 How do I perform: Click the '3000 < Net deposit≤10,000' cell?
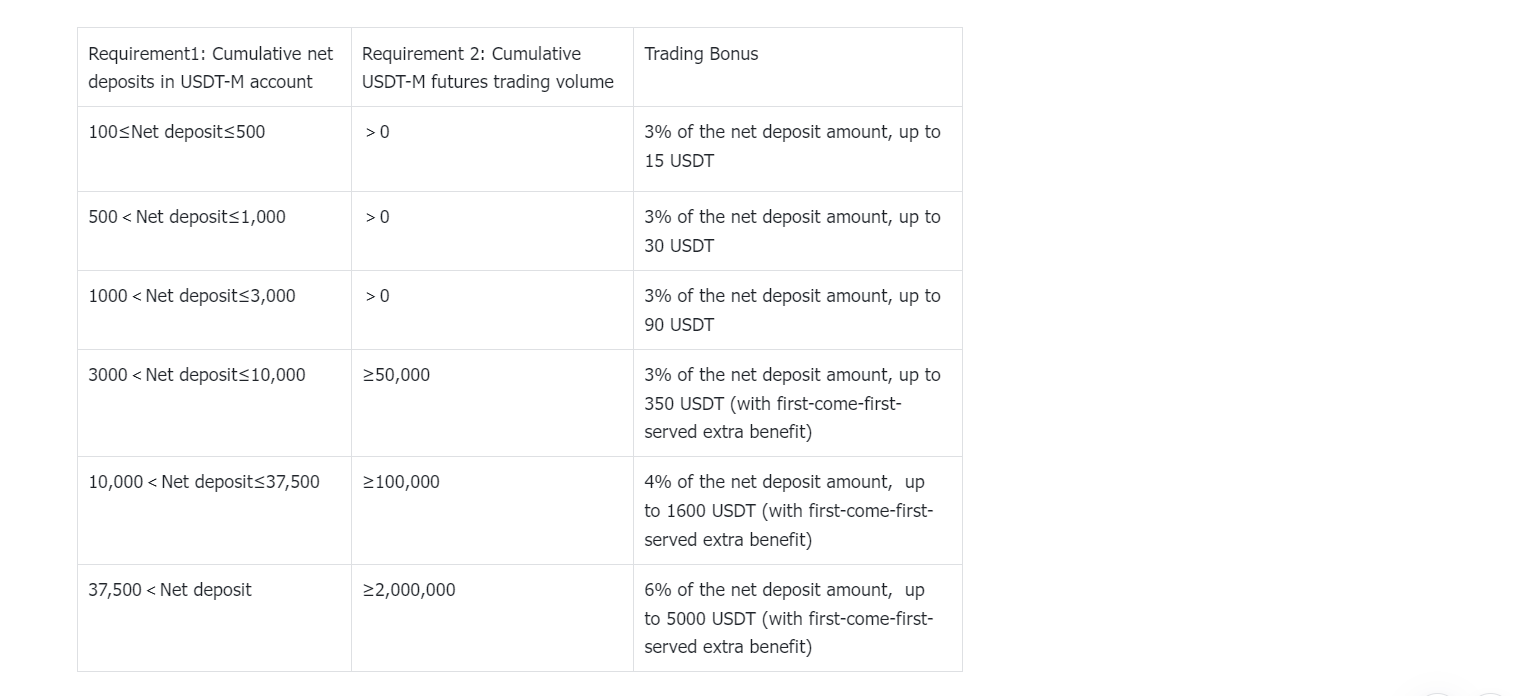click(x=214, y=403)
